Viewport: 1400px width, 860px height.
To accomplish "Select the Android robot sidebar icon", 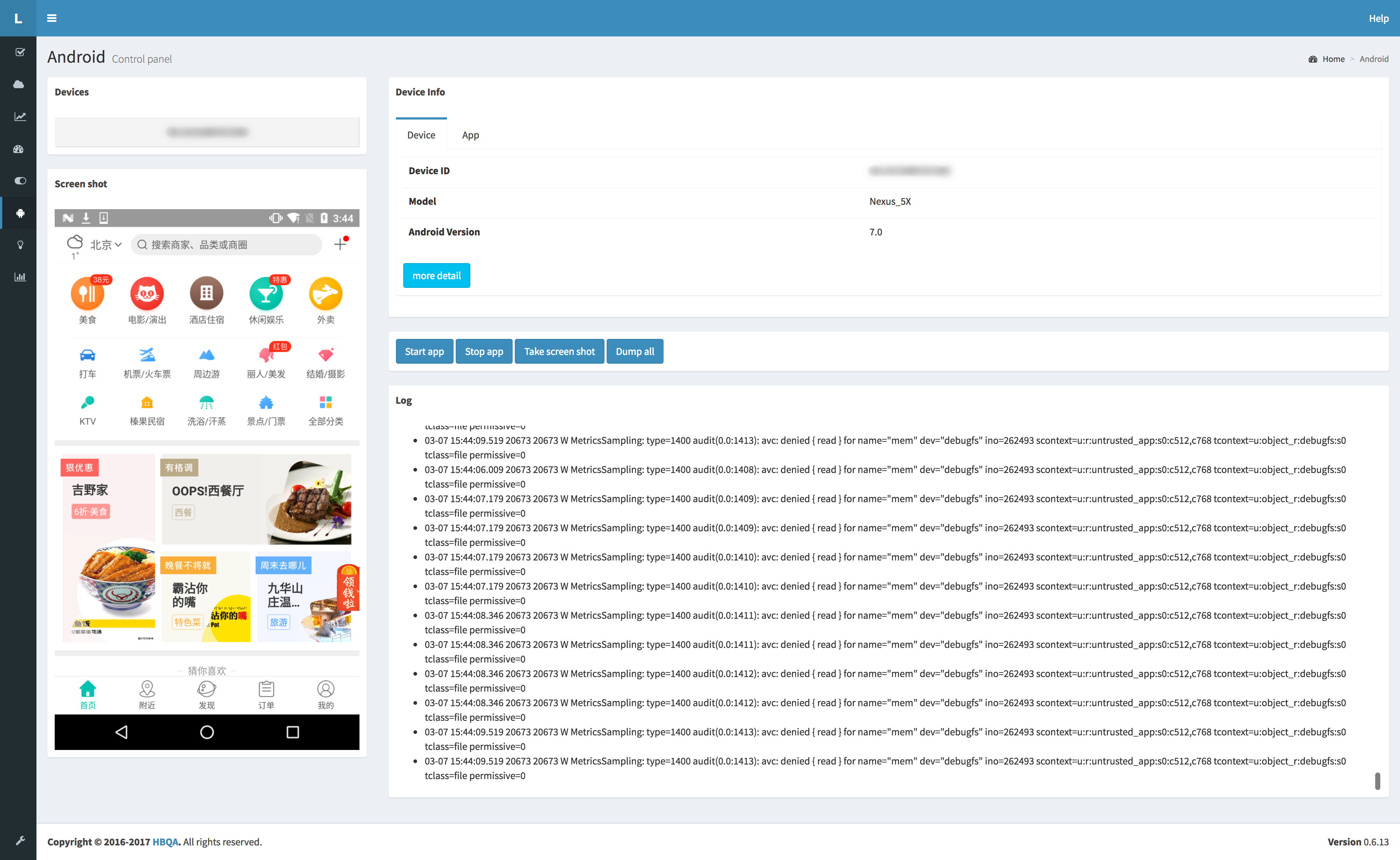I will point(20,213).
